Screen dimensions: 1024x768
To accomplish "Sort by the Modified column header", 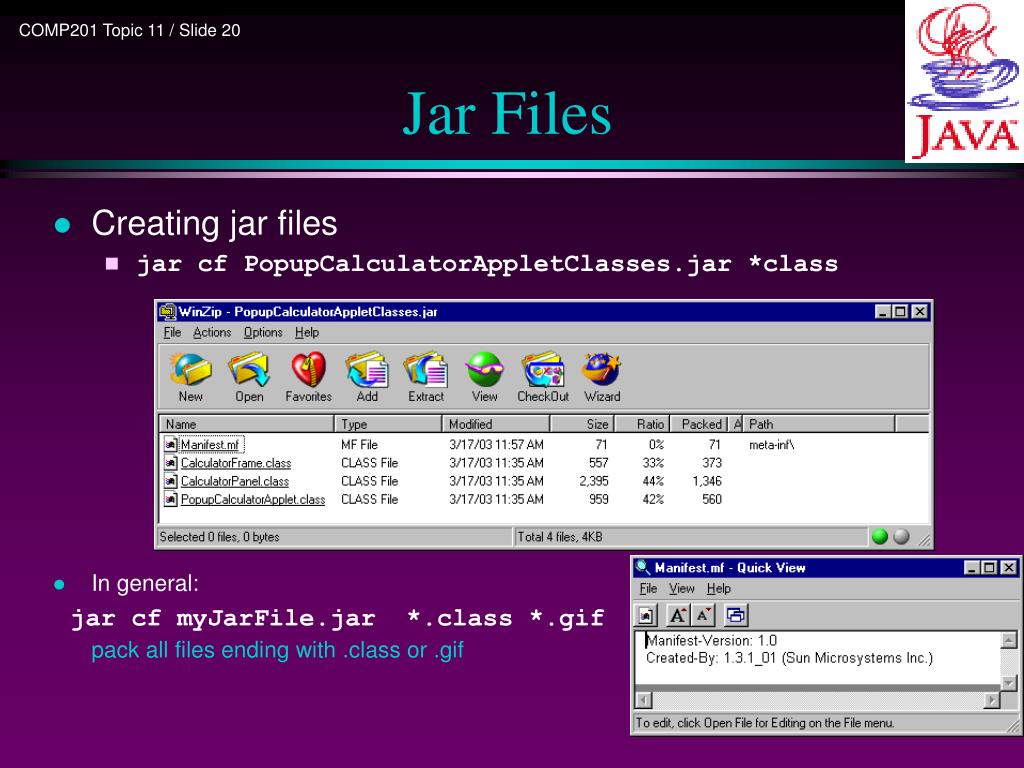I will [x=496, y=424].
